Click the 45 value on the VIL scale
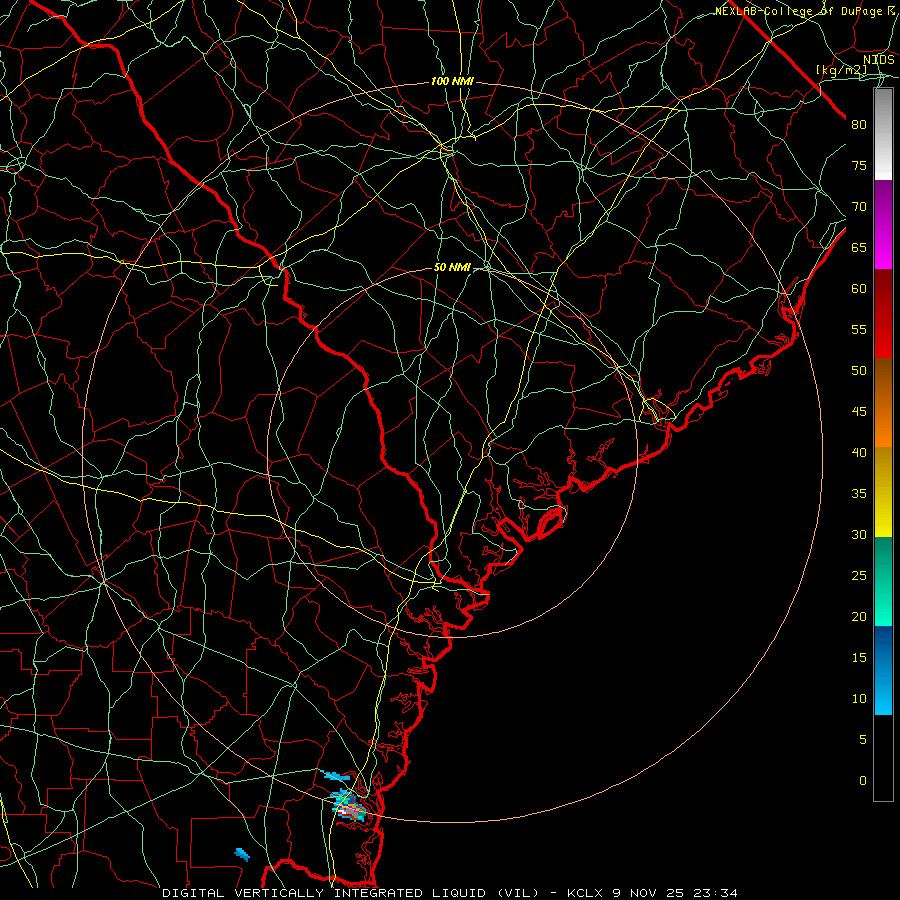 859,412
